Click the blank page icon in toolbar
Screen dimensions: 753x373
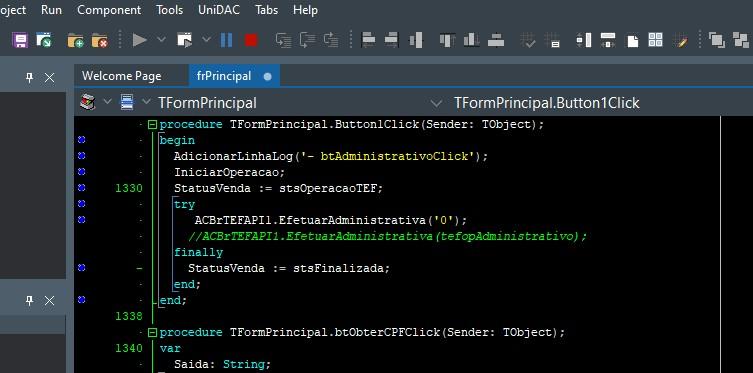tap(633, 41)
